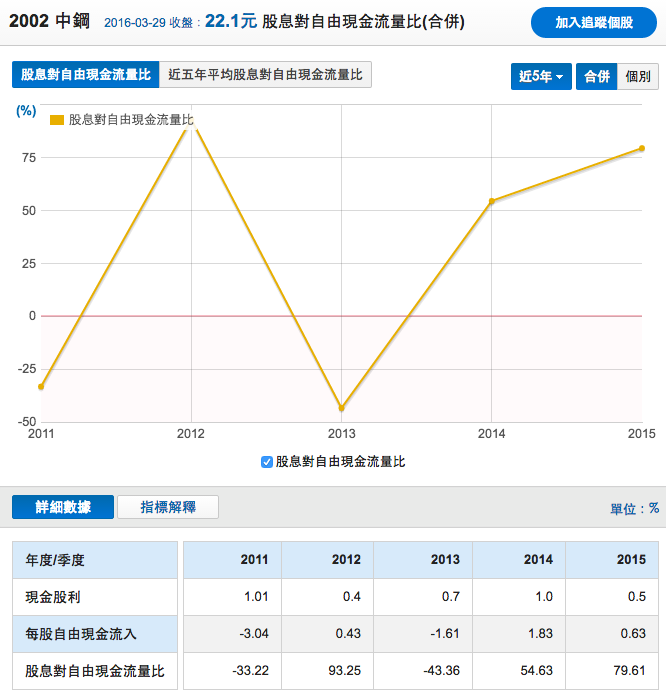Select the 個別 individual toggle
Screen dimensions: 666x699
[638, 76]
